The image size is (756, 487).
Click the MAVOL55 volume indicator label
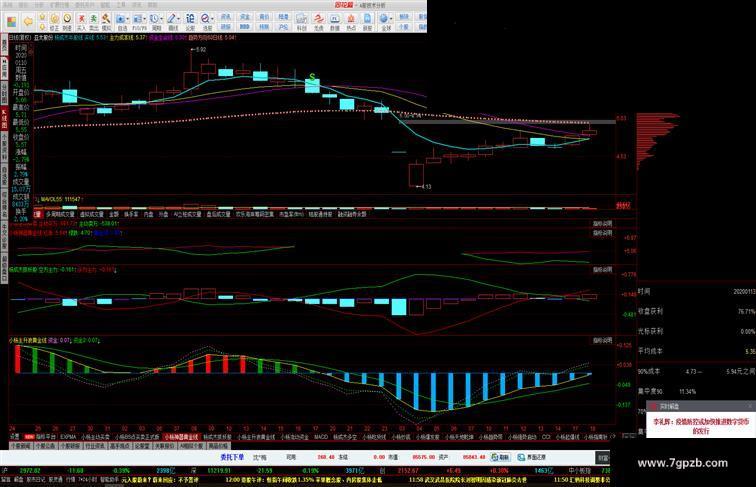tap(60, 199)
